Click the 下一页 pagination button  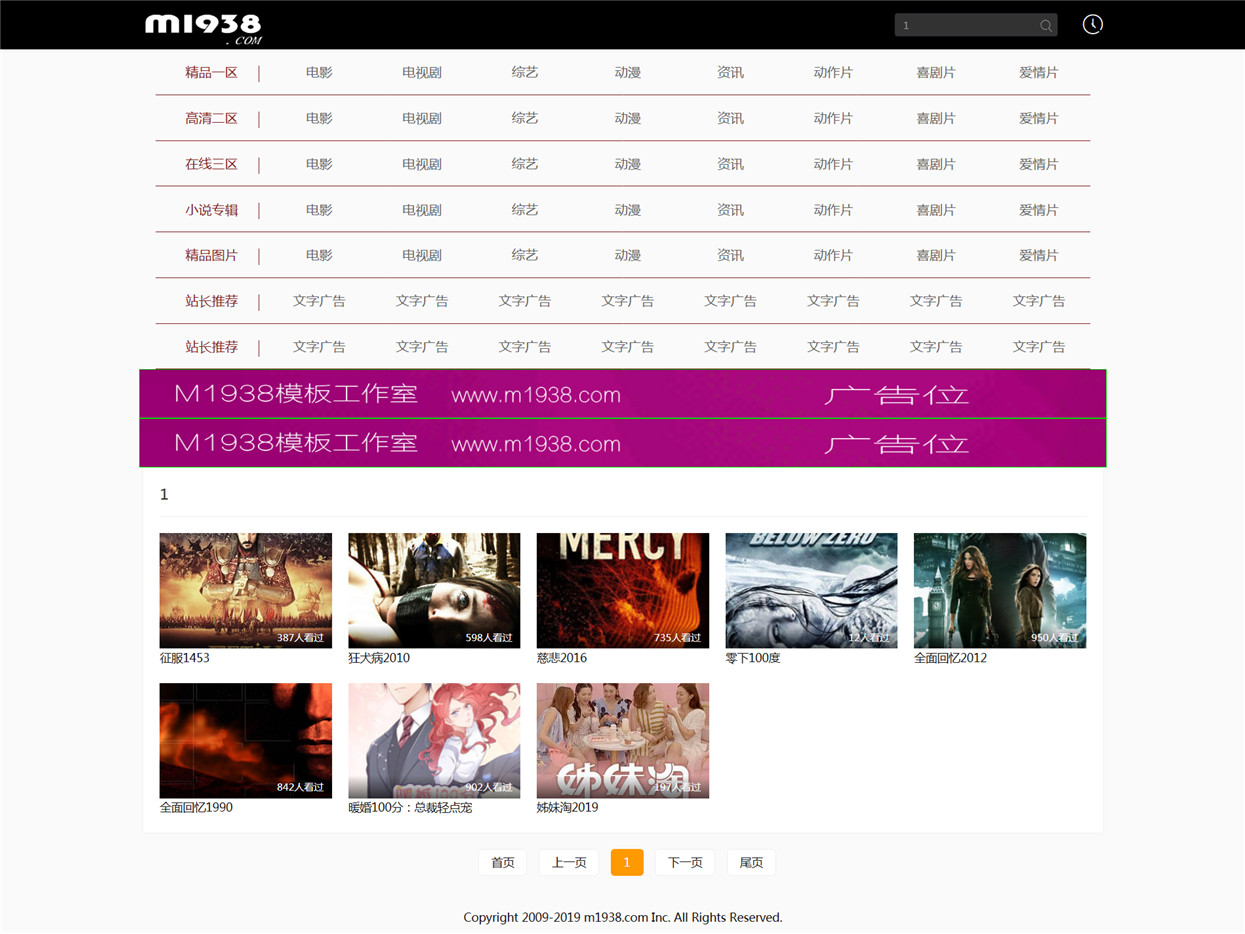[x=685, y=862]
